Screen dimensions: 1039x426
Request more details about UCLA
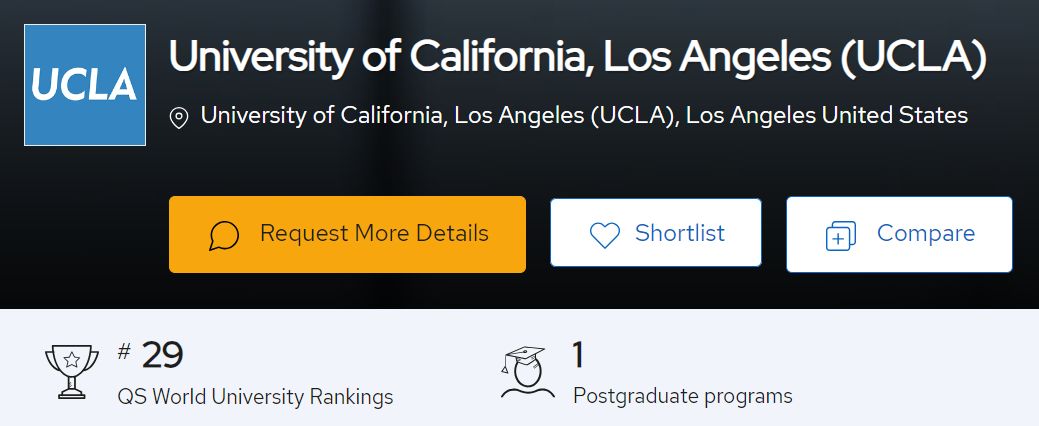[347, 235]
